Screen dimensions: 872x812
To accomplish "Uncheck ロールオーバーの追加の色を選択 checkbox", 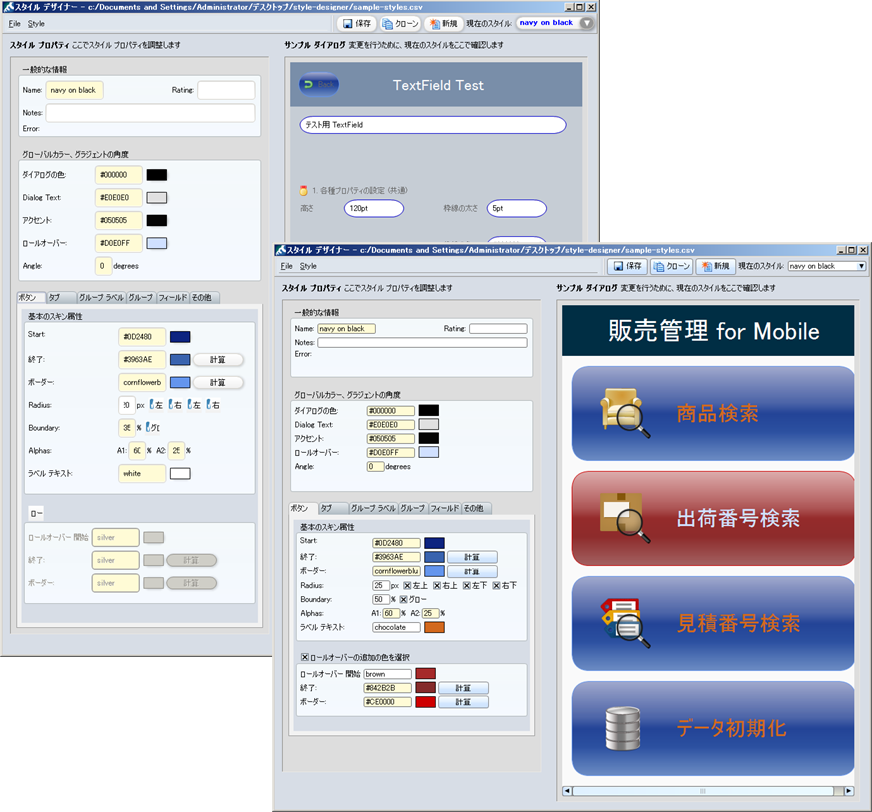I will (304, 657).
